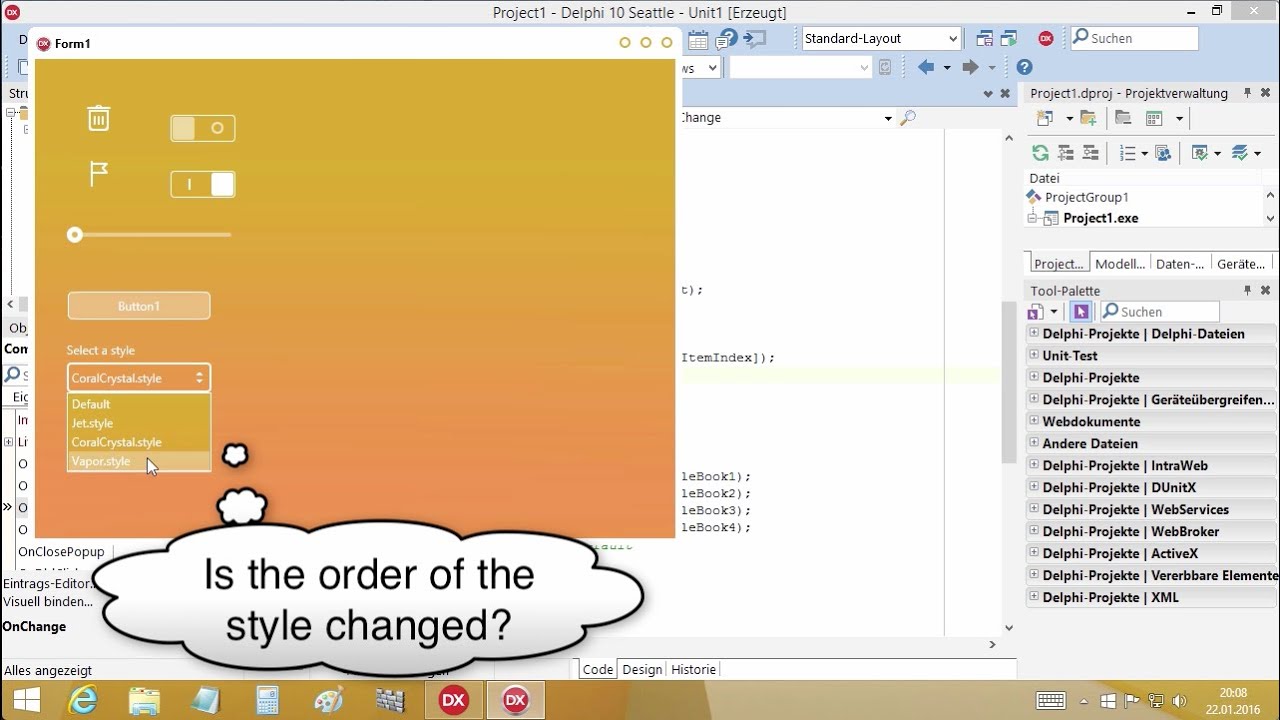Click the Visuell binden... link
This screenshot has width=1280, height=720.
[x=48, y=602]
